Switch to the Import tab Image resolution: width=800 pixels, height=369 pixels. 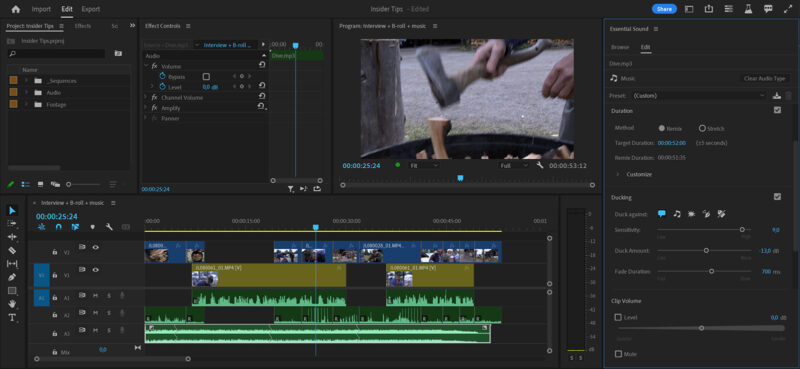coord(41,9)
